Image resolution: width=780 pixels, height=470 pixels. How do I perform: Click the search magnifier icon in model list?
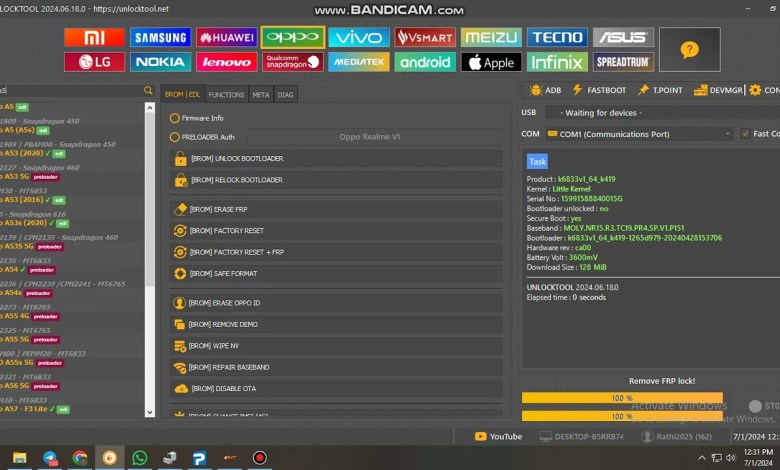pyautogui.click(x=148, y=90)
